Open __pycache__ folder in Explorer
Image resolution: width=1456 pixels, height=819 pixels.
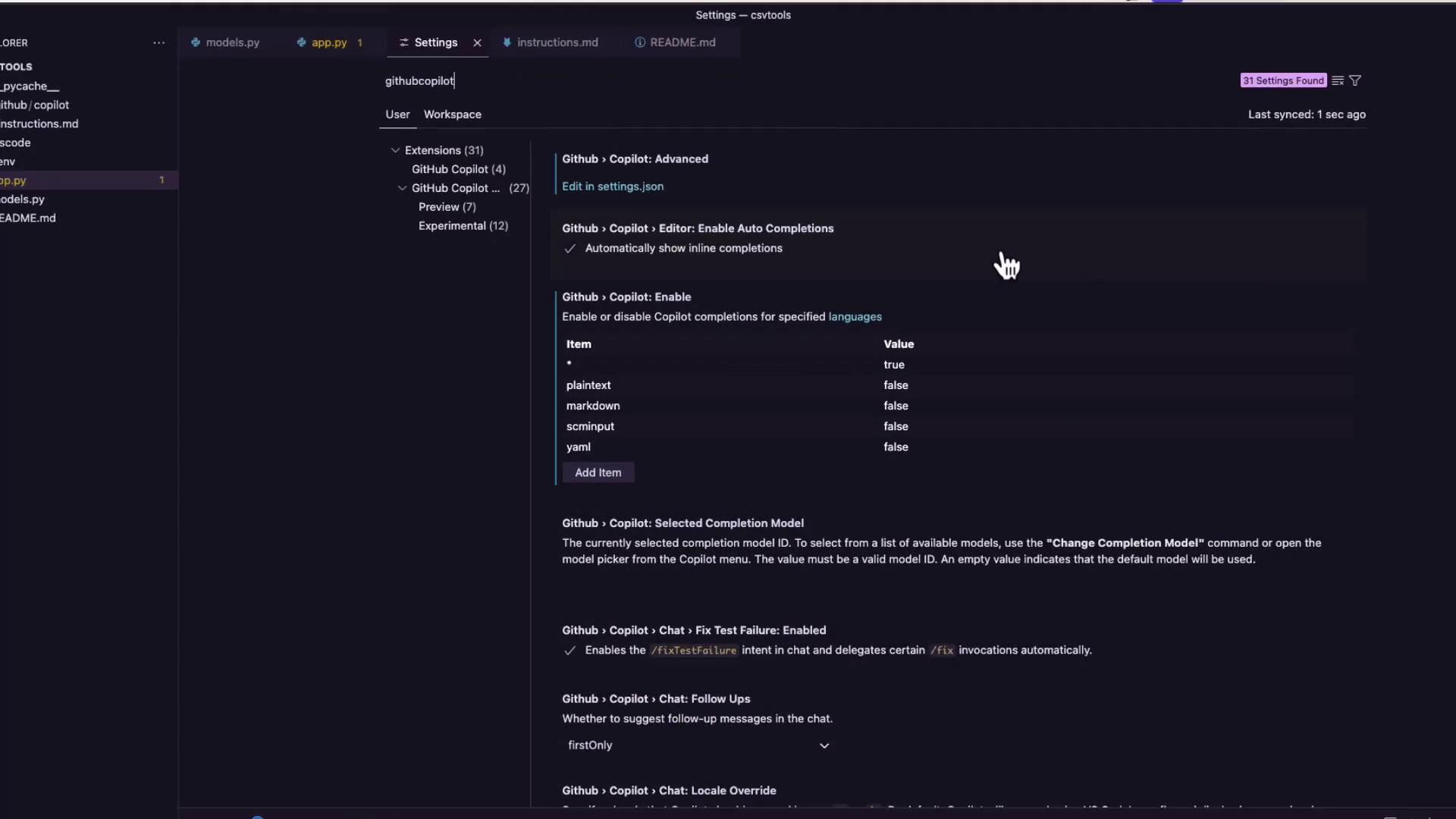89,86
